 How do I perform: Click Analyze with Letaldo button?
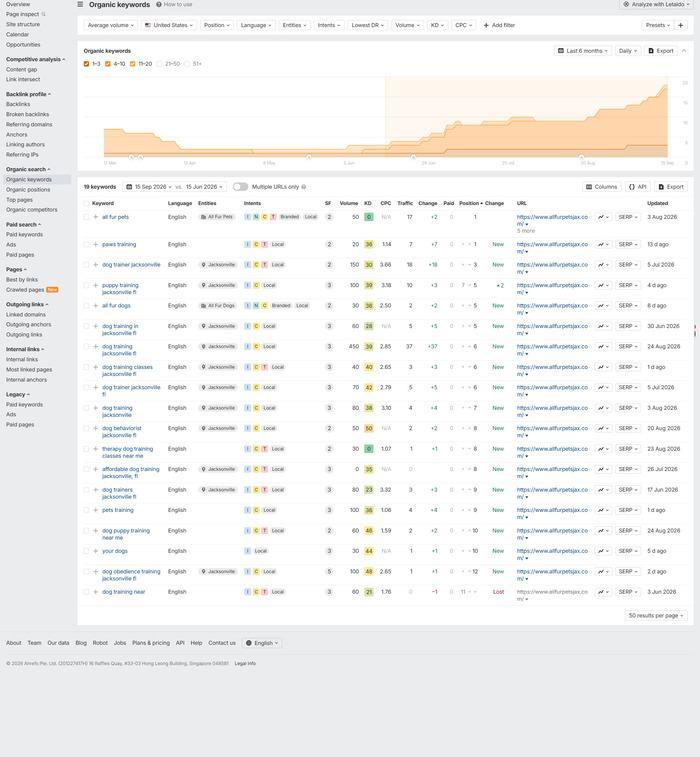tap(657, 4)
